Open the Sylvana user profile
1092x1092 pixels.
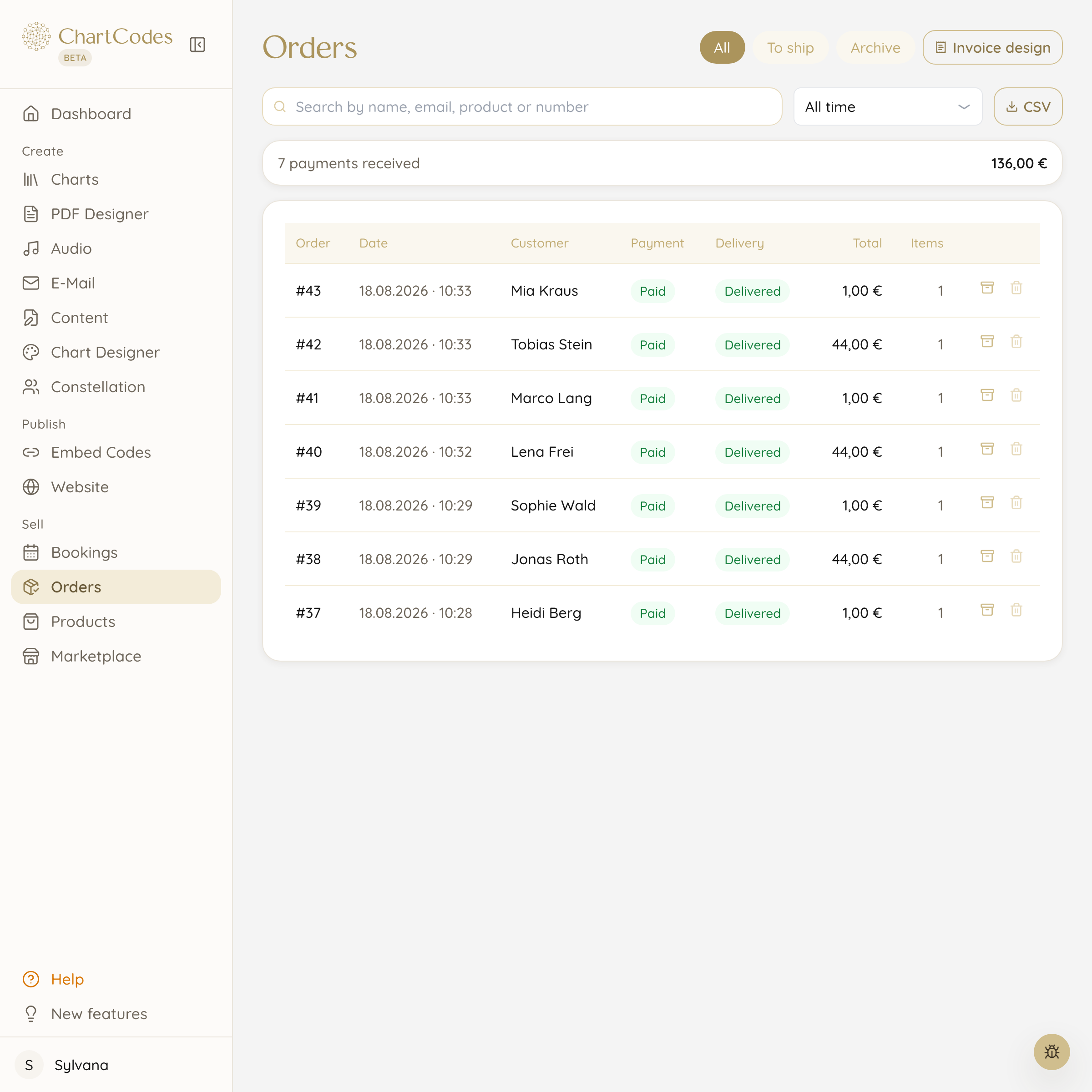click(116, 1065)
